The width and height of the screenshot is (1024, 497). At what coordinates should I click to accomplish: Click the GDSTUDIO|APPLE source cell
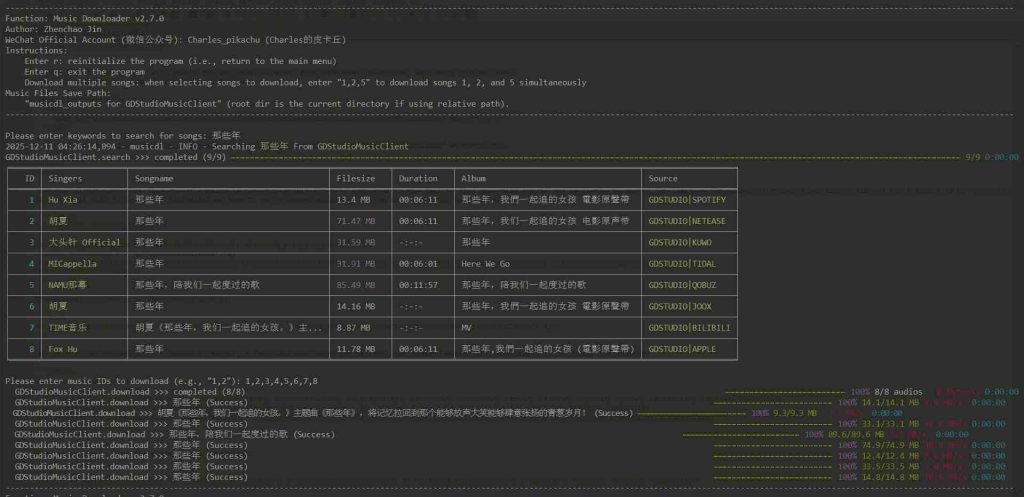682,349
